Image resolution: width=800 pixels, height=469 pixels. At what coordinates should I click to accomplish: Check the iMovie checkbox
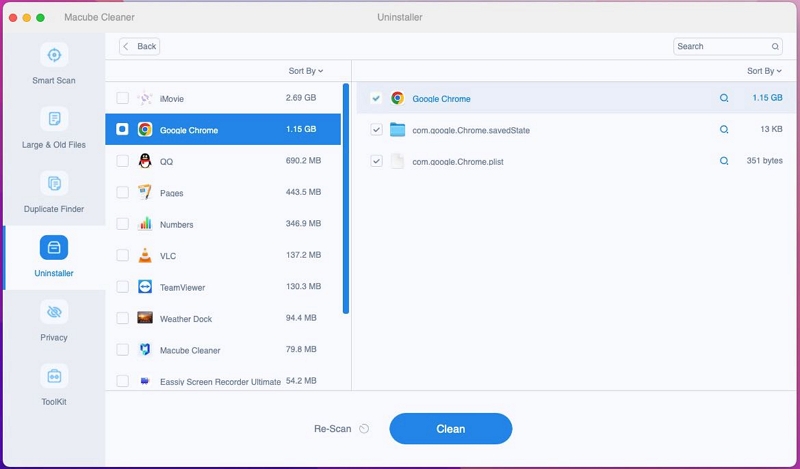coord(122,98)
